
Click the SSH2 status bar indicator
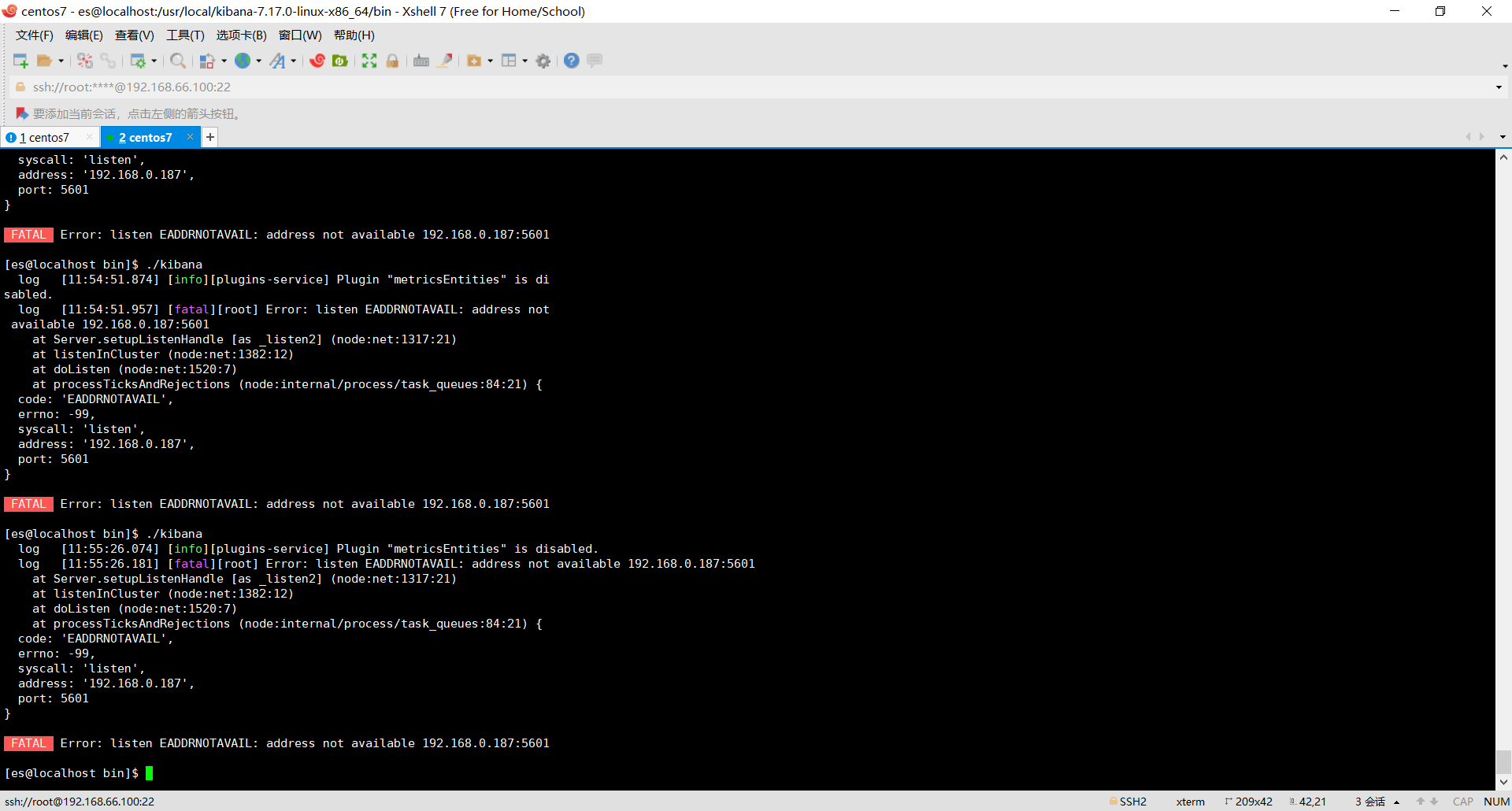(1128, 802)
